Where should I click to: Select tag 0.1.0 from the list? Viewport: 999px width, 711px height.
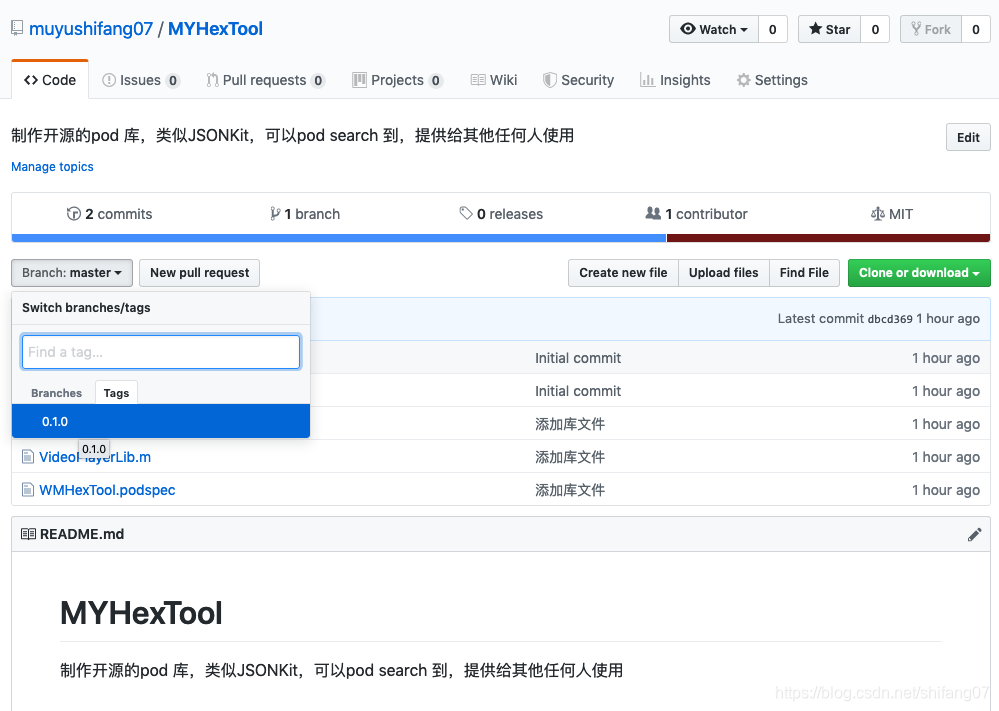[161, 421]
